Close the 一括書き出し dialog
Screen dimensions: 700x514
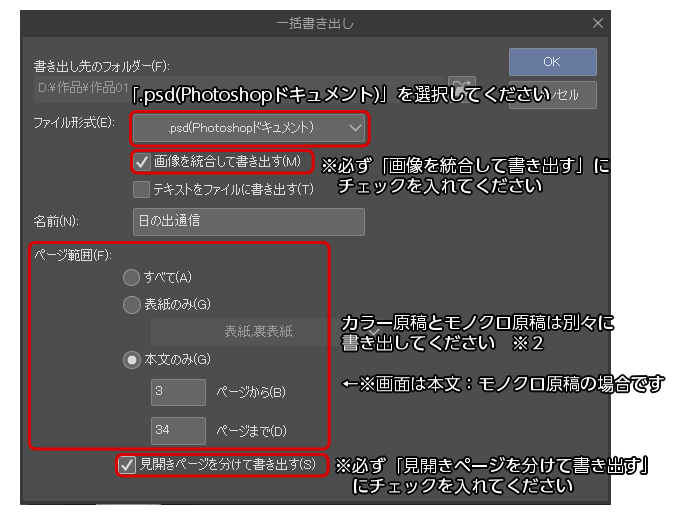(597, 23)
